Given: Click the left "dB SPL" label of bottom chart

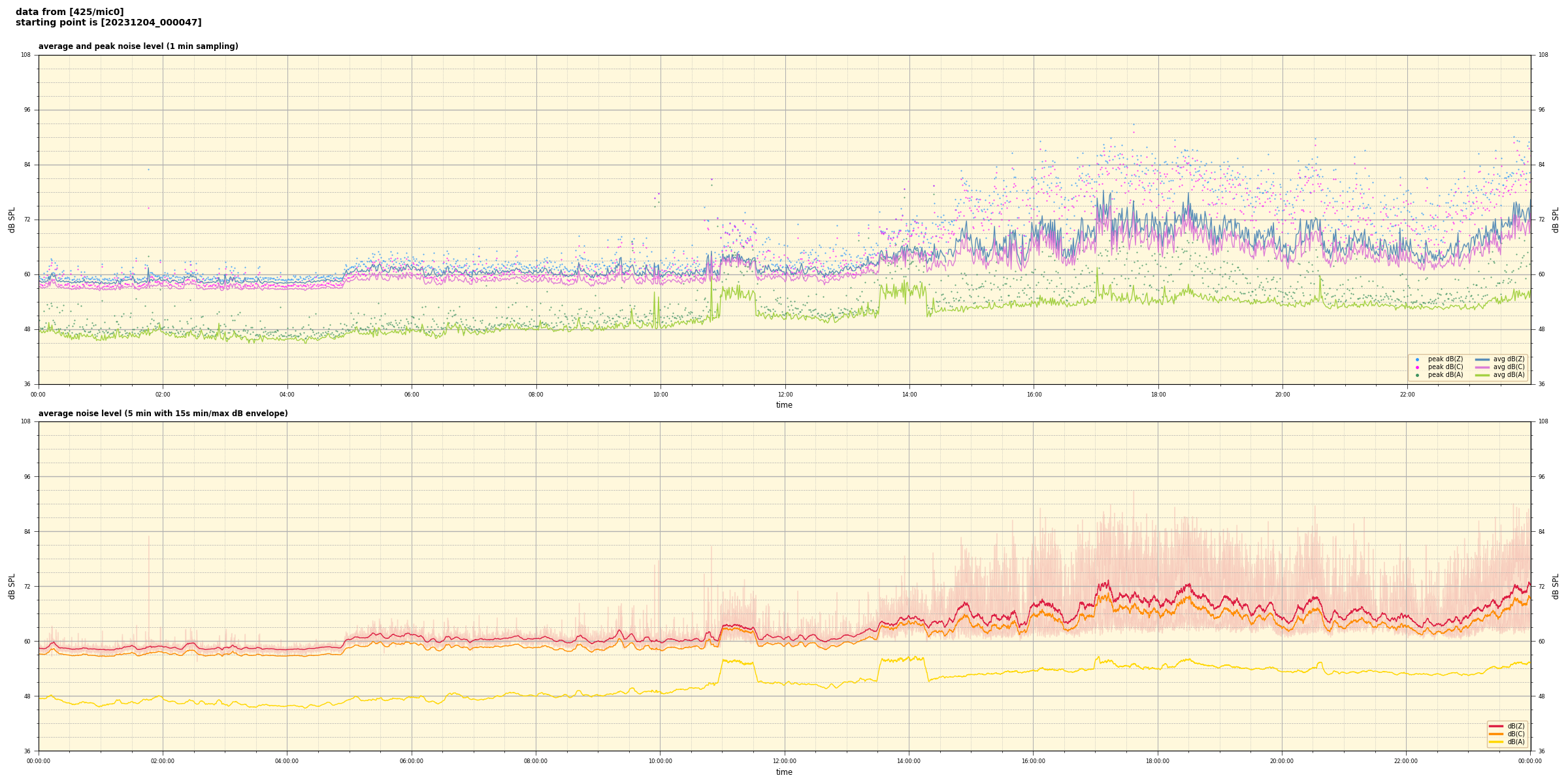Looking at the screenshot, I should (x=12, y=586).
